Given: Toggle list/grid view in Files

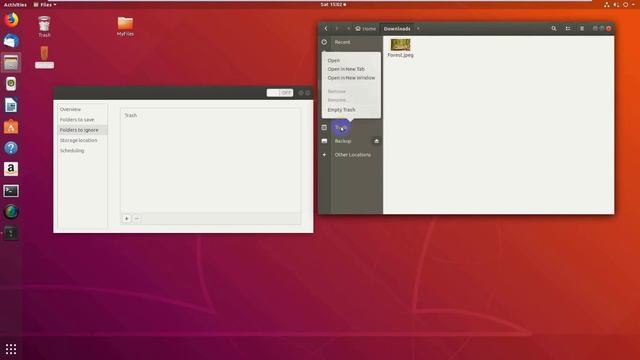Looking at the screenshot, I should (x=568, y=29).
